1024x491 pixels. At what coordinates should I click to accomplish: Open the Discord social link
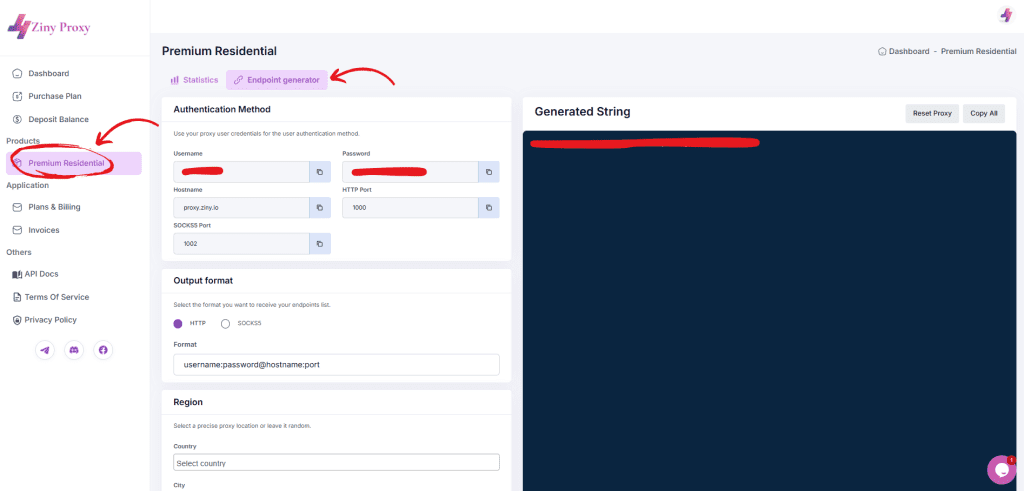(x=74, y=350)
